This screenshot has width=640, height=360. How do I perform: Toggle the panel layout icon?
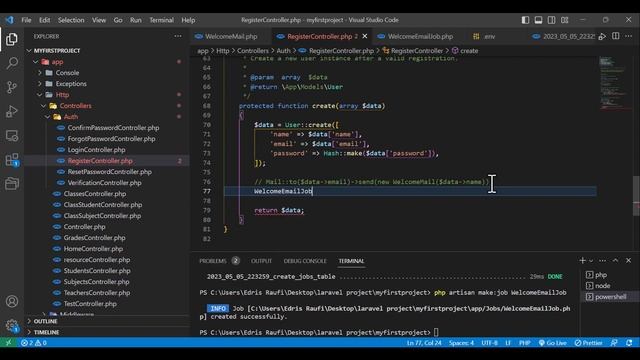pyautogui.click(x=538, y=20)
